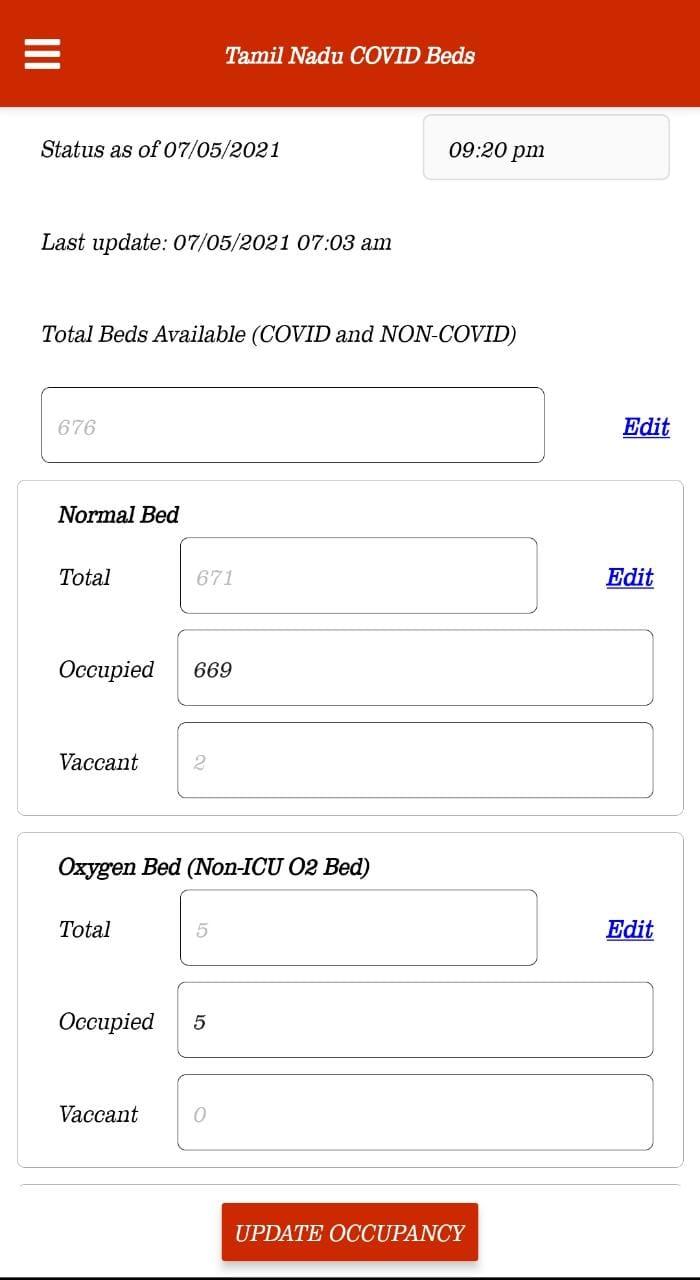Viewport: 700px width, 1280px height.
Task: Click the Oxygen Bed Occupied field
Action: [x=415, y=1020]
